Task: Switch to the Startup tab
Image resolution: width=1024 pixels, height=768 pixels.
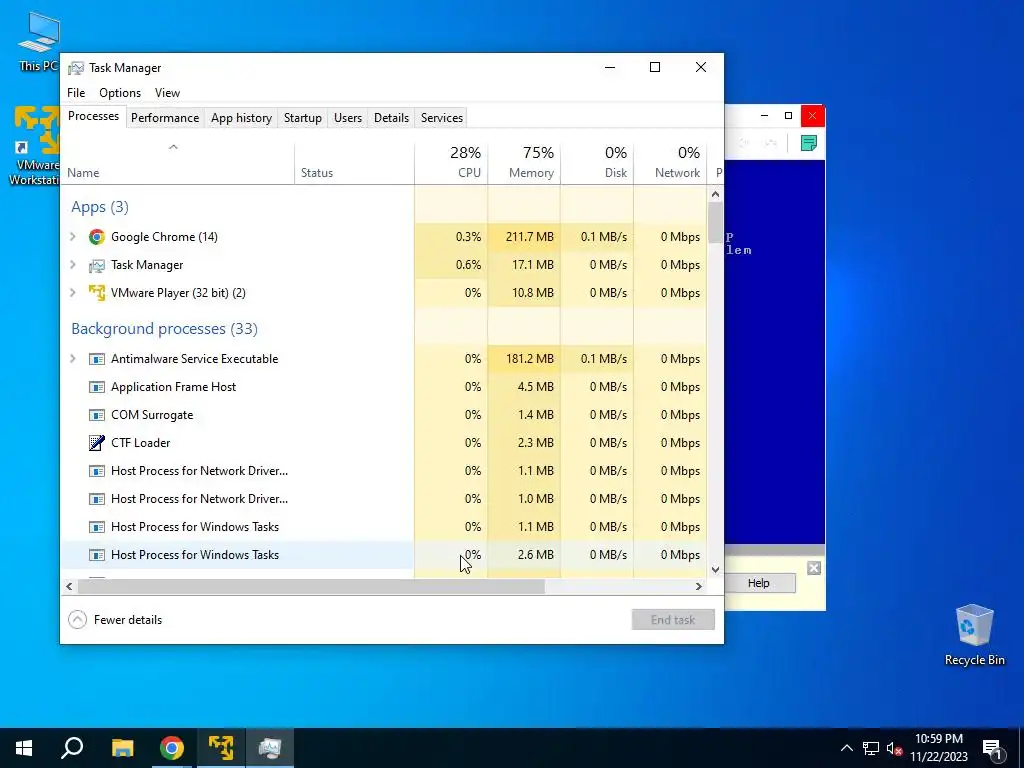Action: pos(302,118)
